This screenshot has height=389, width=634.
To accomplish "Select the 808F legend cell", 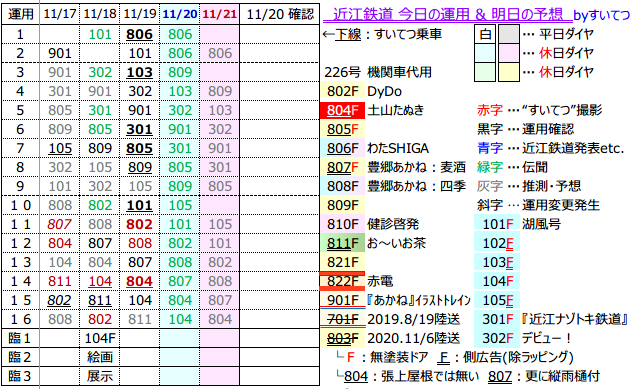I will coord(342,186).
